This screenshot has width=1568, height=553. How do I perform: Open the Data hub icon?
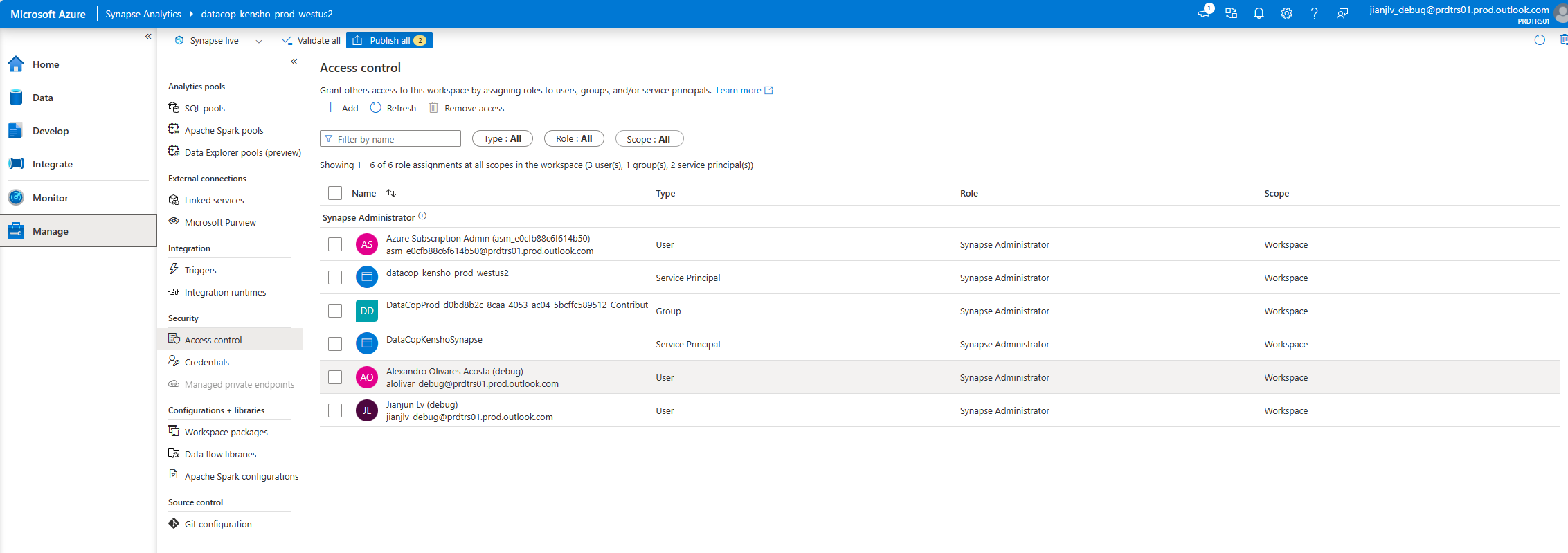[16, 98]
